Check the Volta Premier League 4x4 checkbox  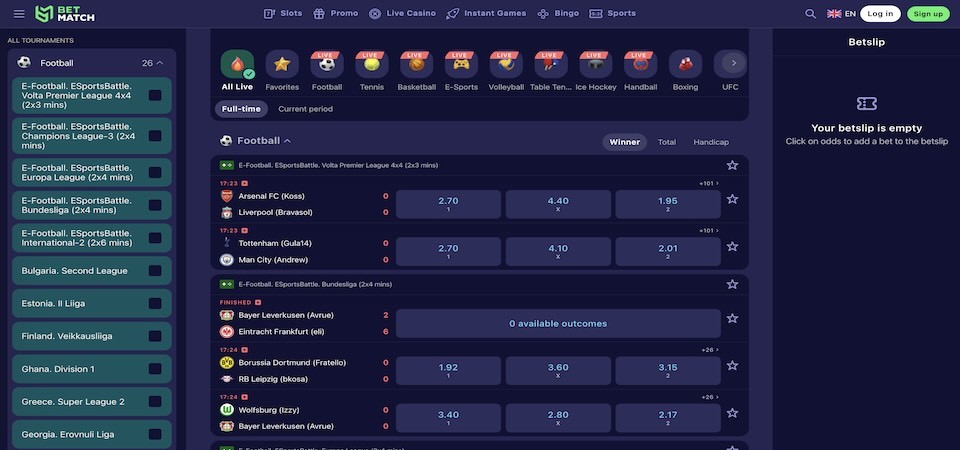[x=155, y=96]
